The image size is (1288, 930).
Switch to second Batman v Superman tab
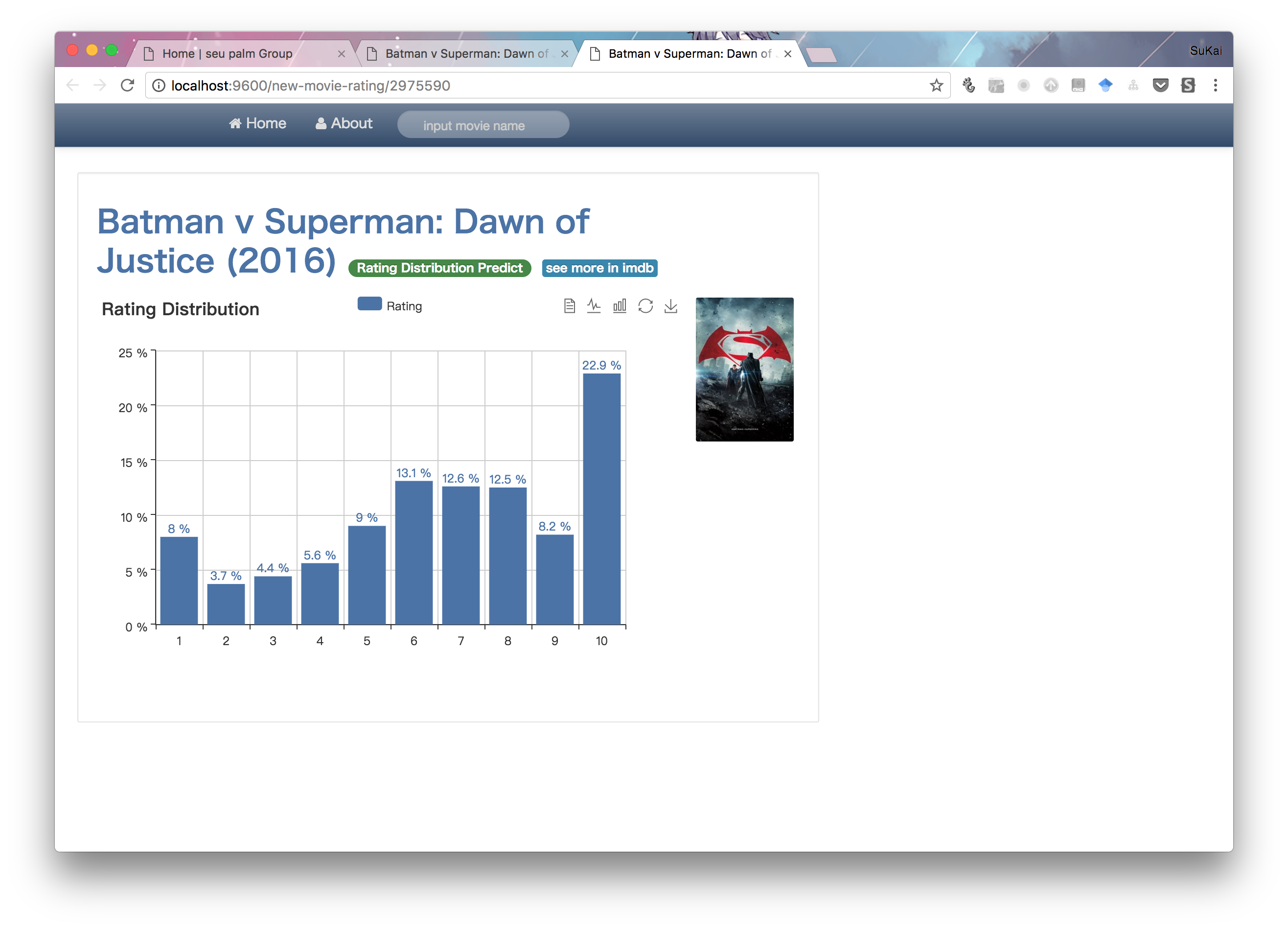pyautogui.click(x=466, y=54)
